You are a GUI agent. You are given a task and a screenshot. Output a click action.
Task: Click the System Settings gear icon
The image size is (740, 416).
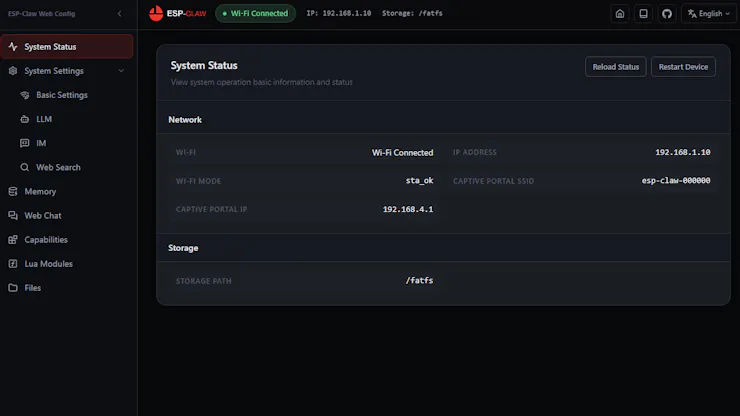pyautogui.click(x=13, y=71)
